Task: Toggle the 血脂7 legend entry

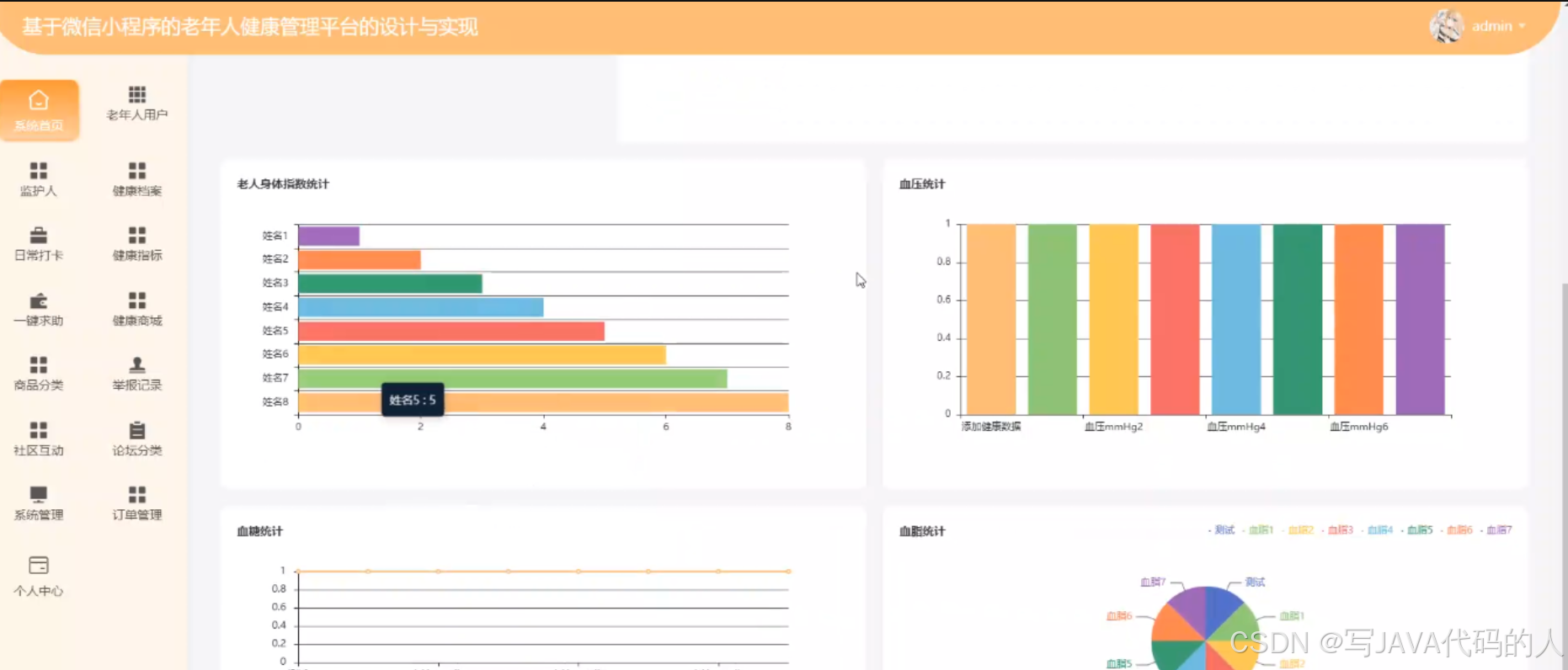Action: coord(1496,530)
